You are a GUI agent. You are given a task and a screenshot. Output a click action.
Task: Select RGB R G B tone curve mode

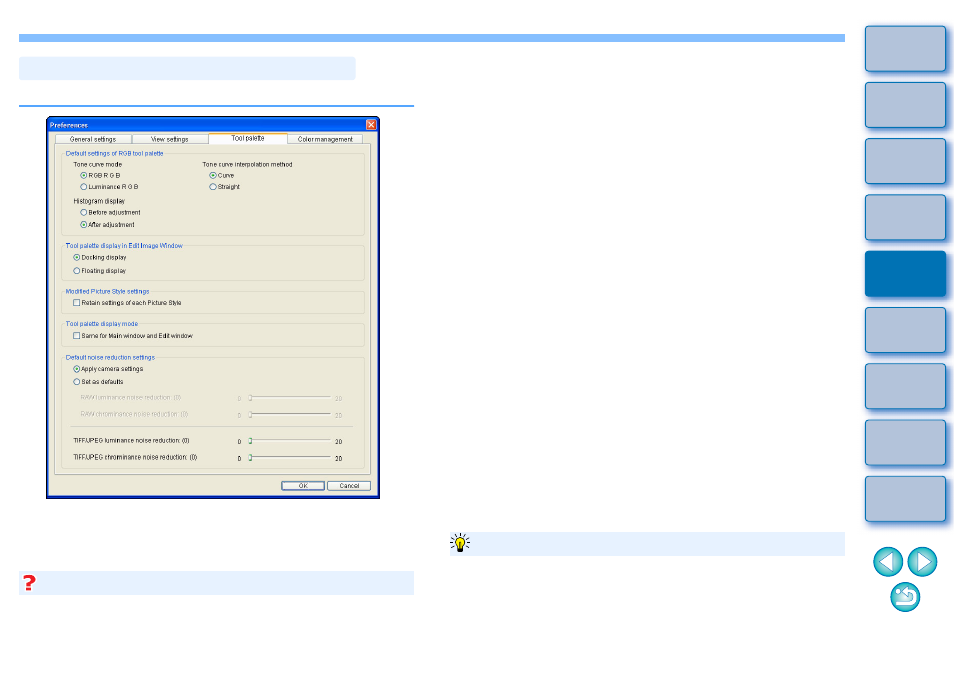click(100, 175)
